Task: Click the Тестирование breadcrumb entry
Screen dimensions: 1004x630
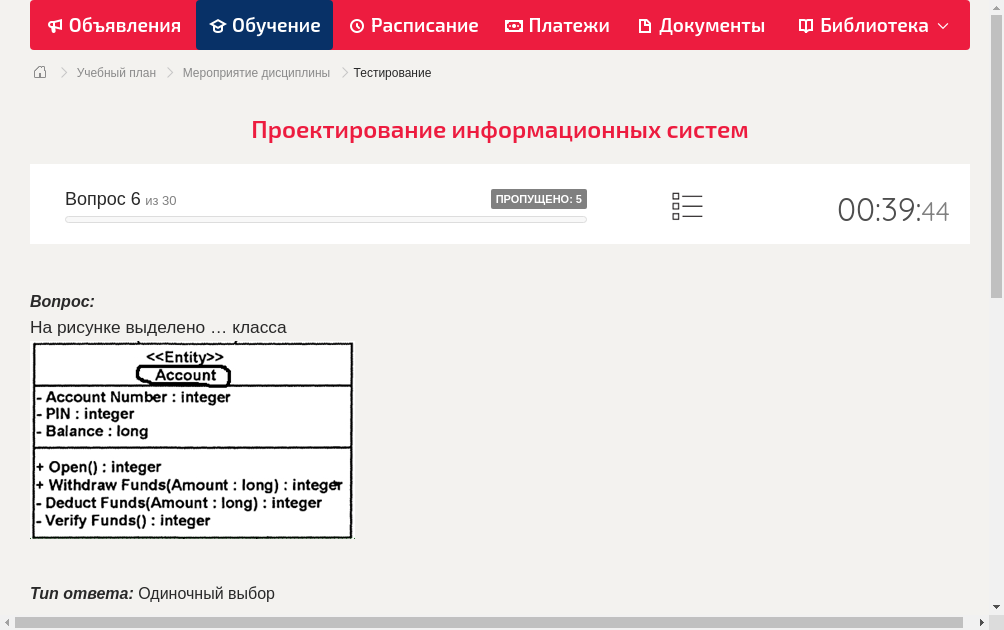Action: point(391,72)
